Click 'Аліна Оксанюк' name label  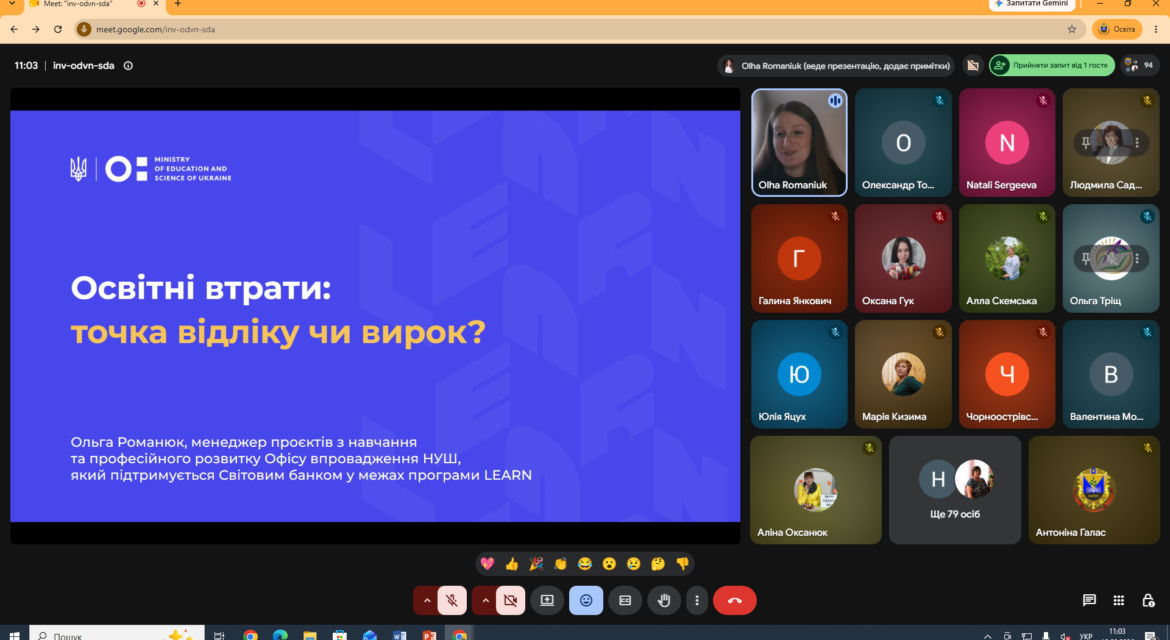click(x=792, y=533)
